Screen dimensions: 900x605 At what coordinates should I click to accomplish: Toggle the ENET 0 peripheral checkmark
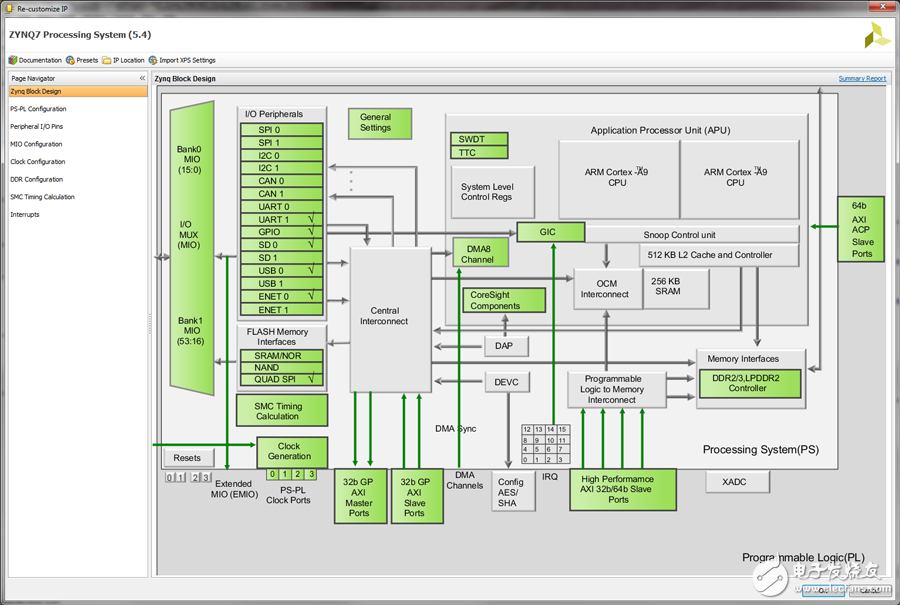click(311, 297)
